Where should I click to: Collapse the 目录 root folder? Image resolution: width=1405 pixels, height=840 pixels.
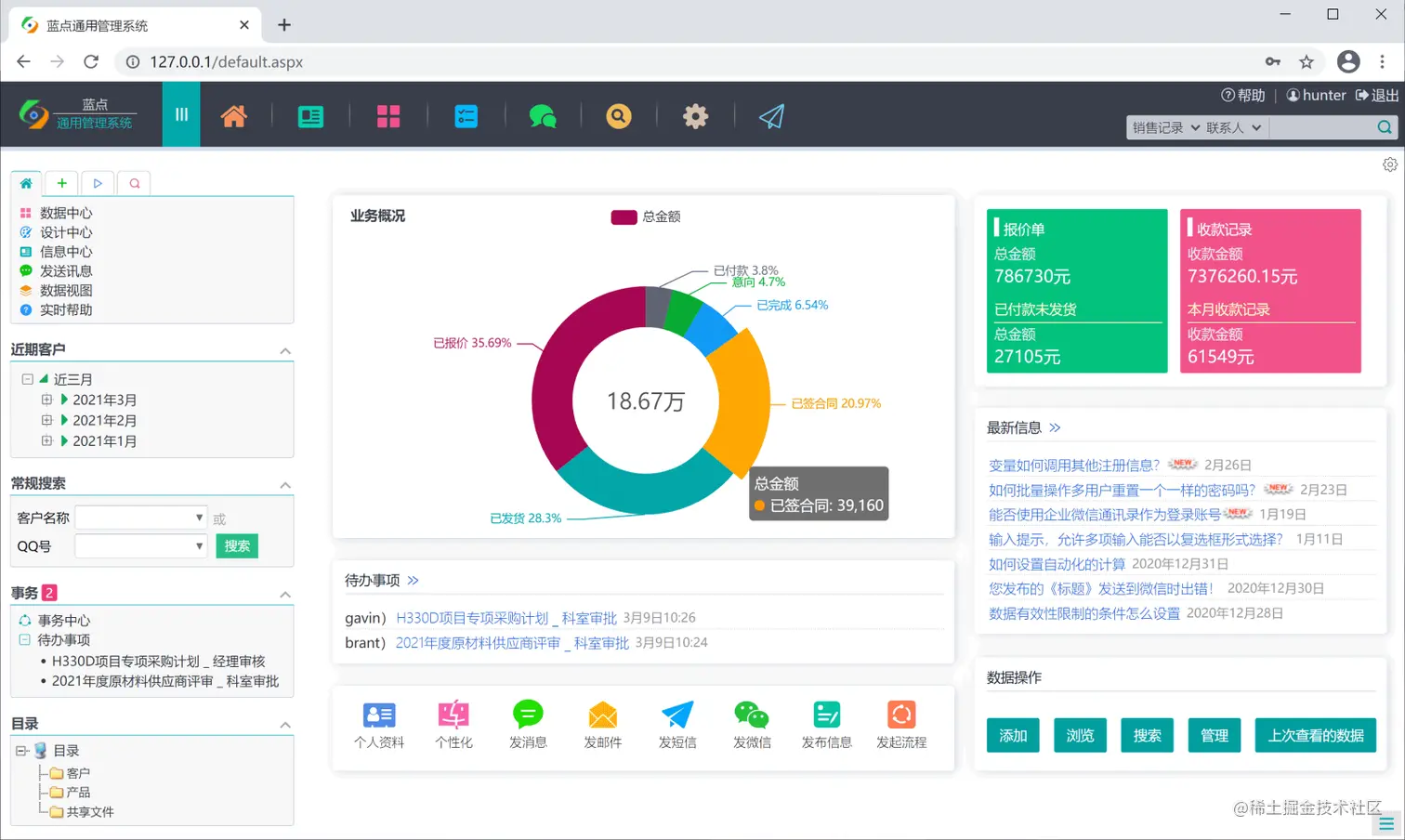click(x=20, y=751)
